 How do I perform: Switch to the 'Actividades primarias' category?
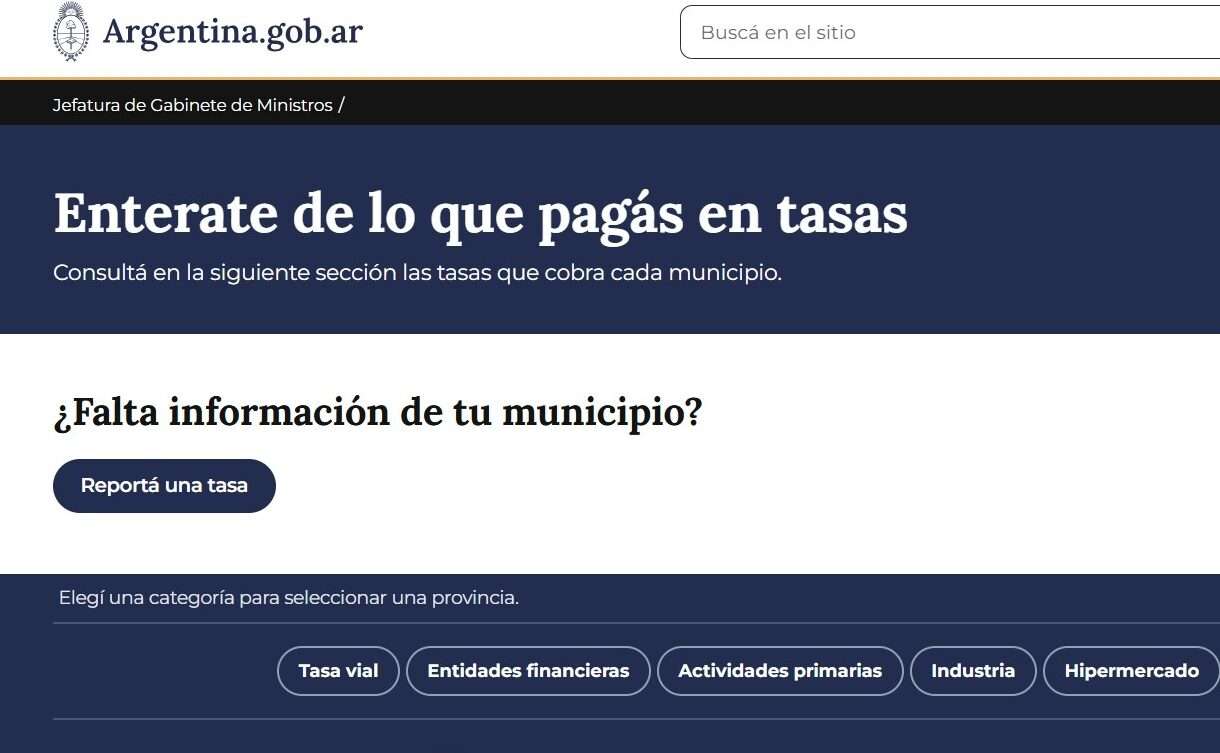point(780,671)
